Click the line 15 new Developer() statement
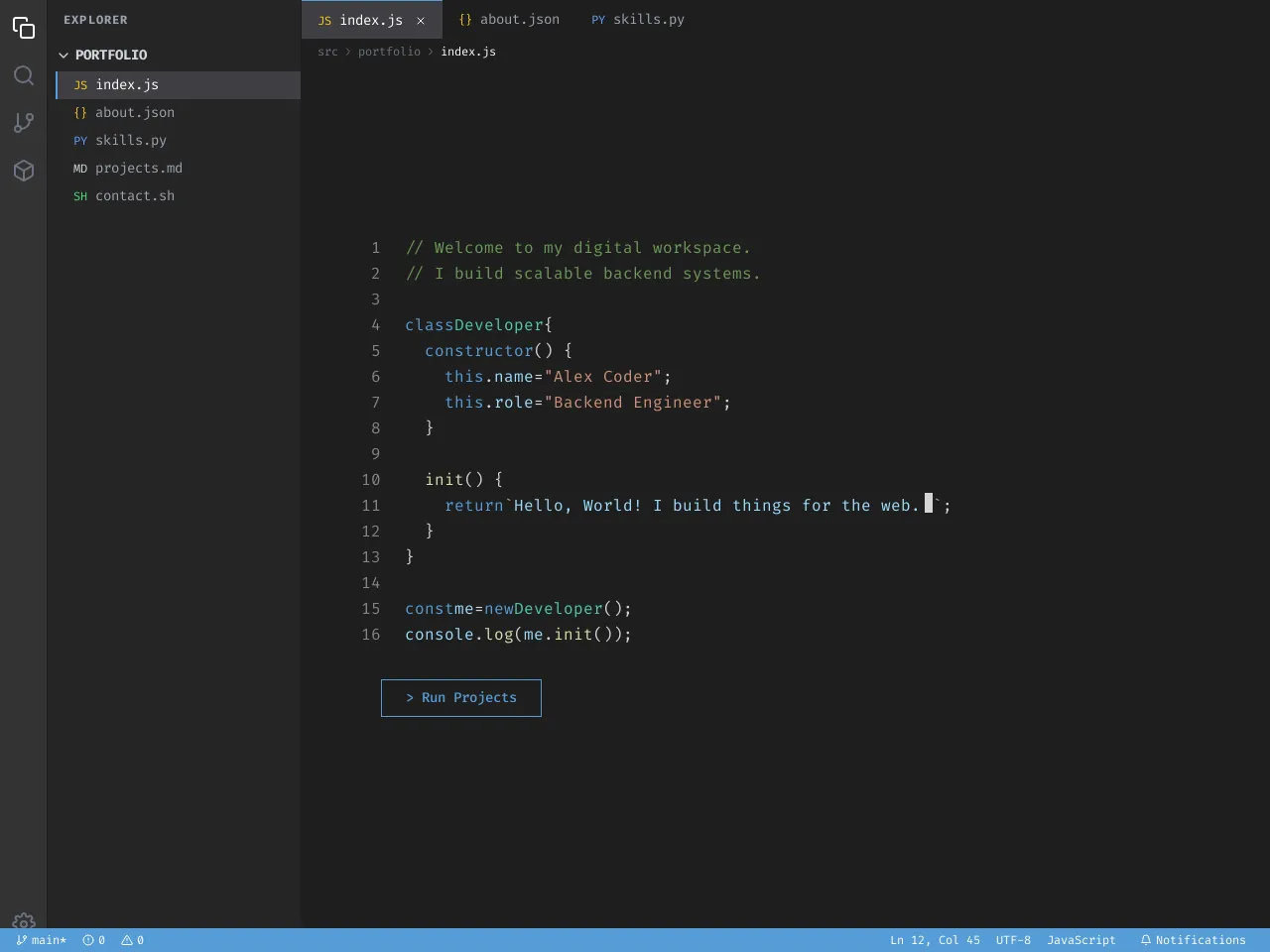The height and width of the screenshot is (952, 1270). coord(518,609)
